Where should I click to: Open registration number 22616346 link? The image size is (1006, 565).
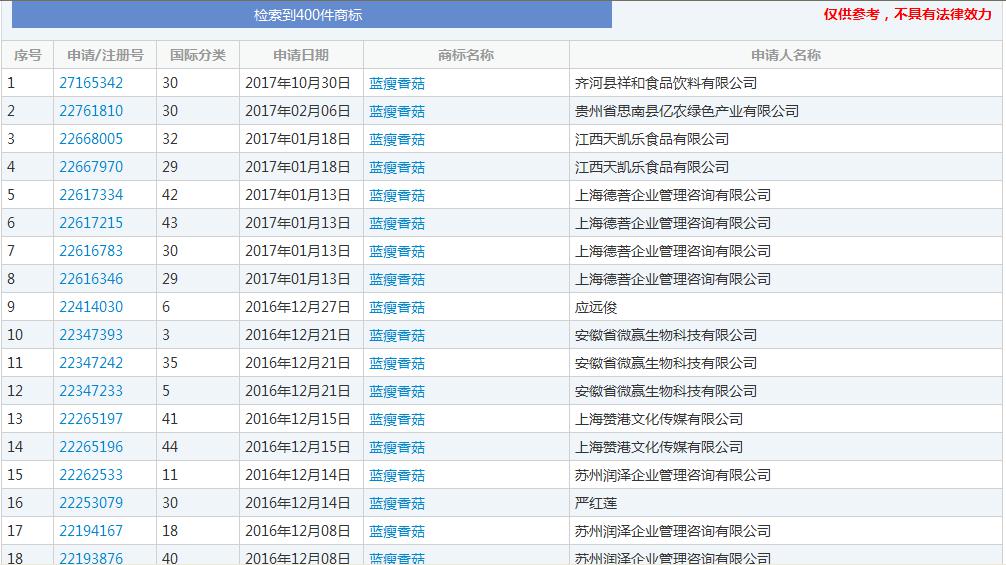pos(91,279)
